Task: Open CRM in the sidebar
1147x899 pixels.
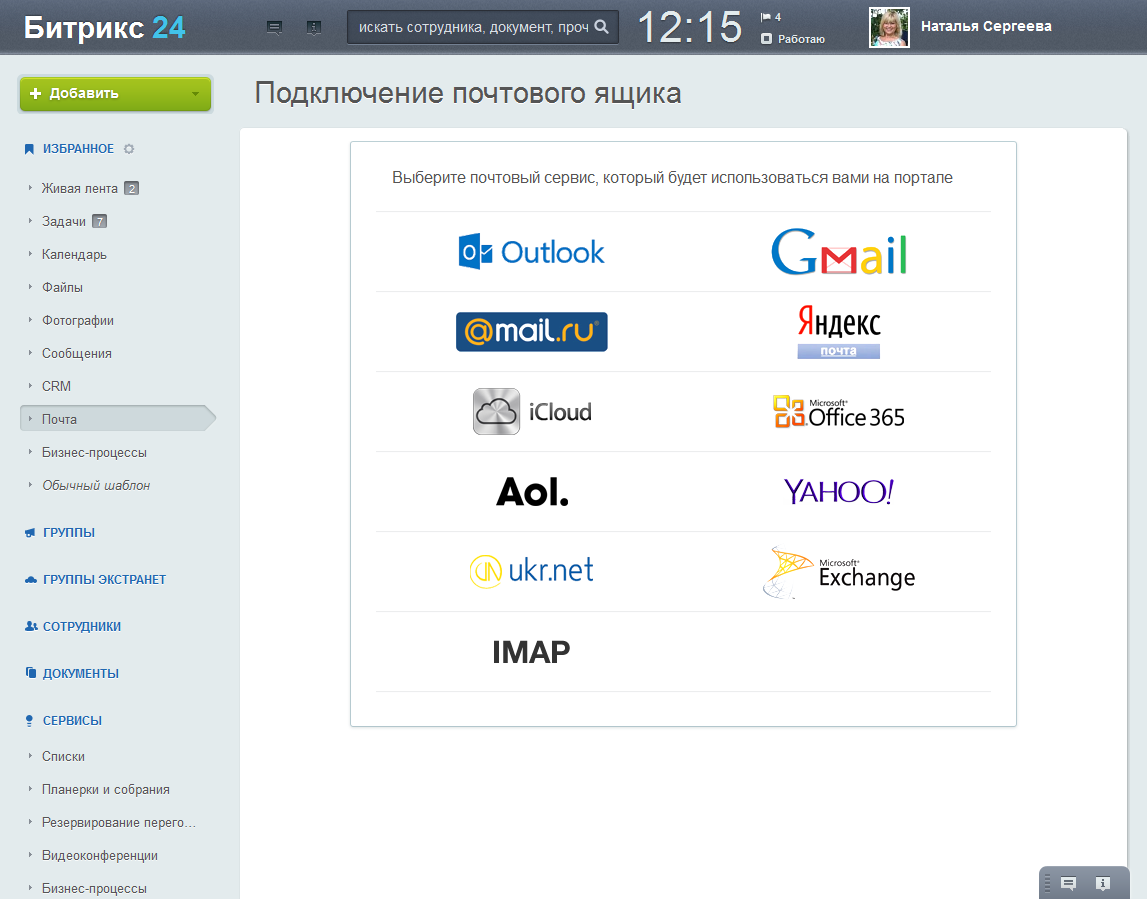Action: [56, 385]
